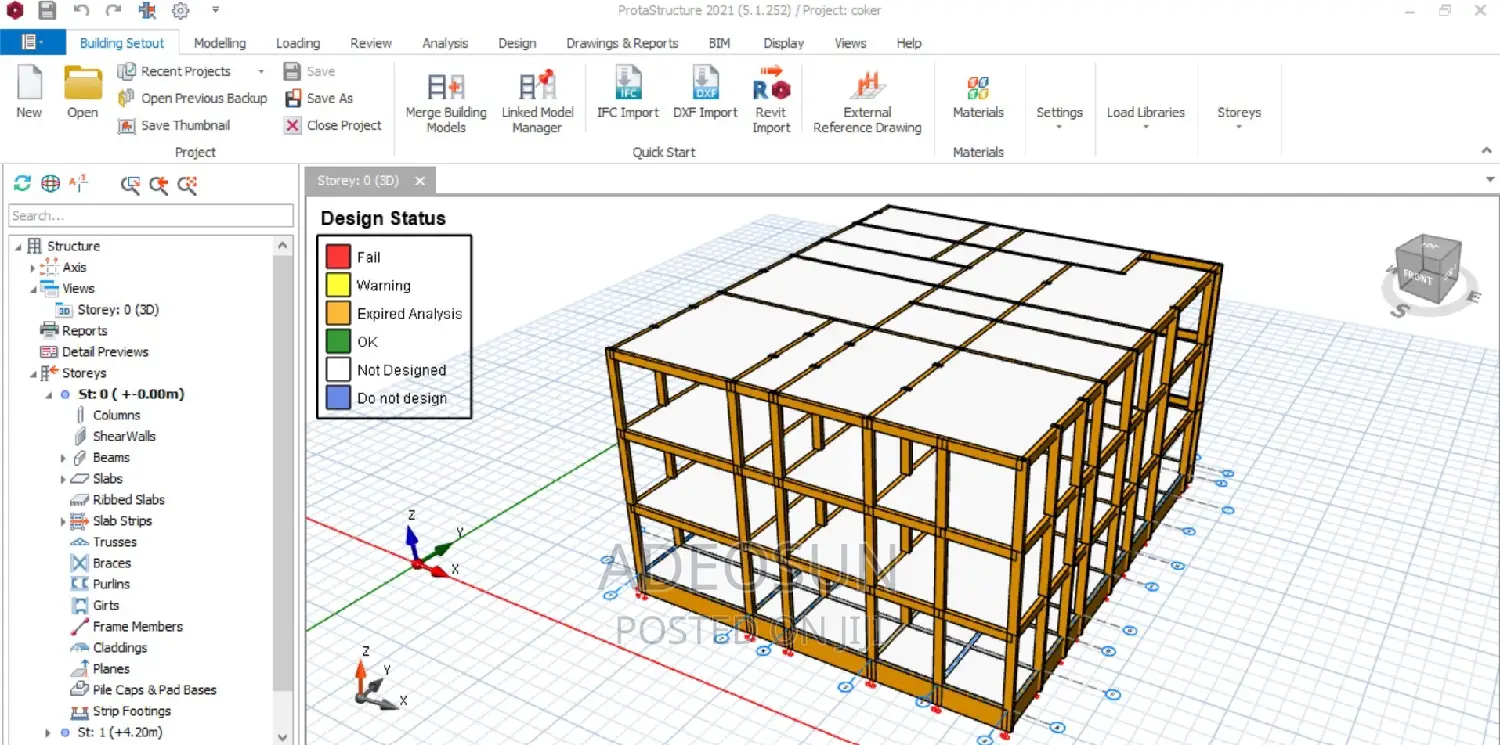Screen dimensions: 1500x745
Task: Click the green OK legend swatch
Action: pos(338,341)
